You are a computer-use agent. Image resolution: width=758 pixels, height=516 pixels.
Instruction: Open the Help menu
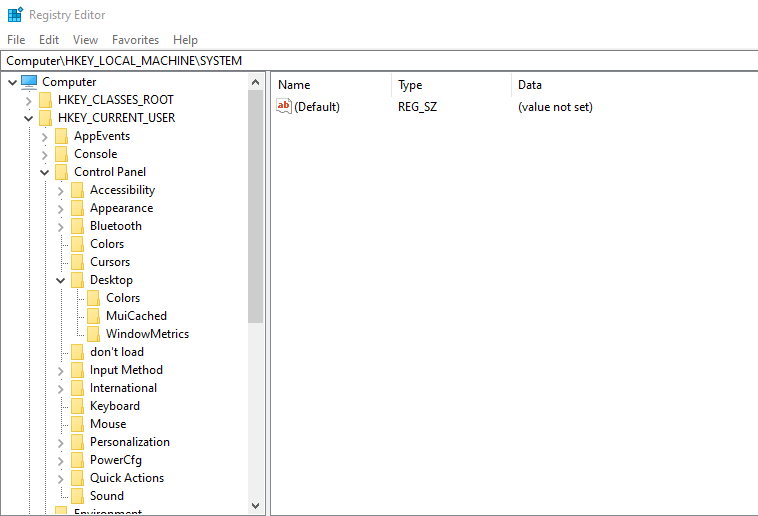[x=185, y=40]
